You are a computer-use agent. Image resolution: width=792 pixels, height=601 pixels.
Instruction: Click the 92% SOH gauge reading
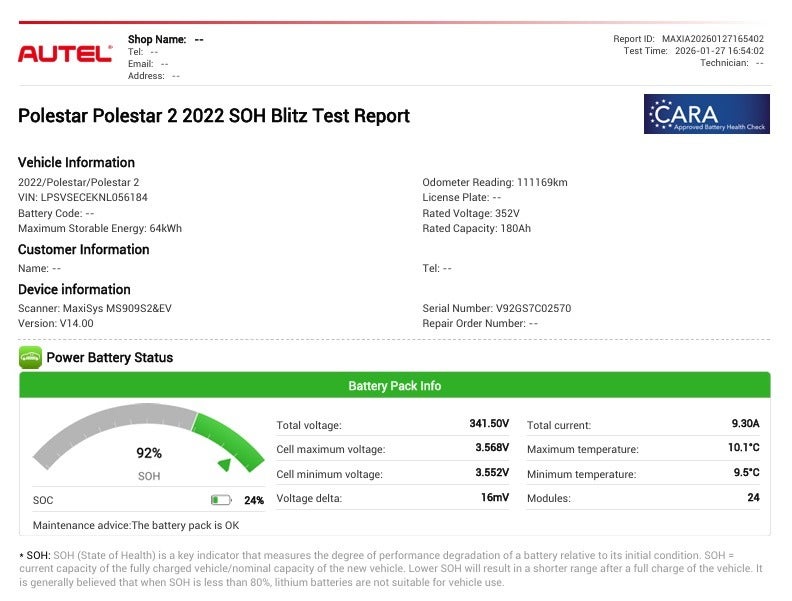149,453
